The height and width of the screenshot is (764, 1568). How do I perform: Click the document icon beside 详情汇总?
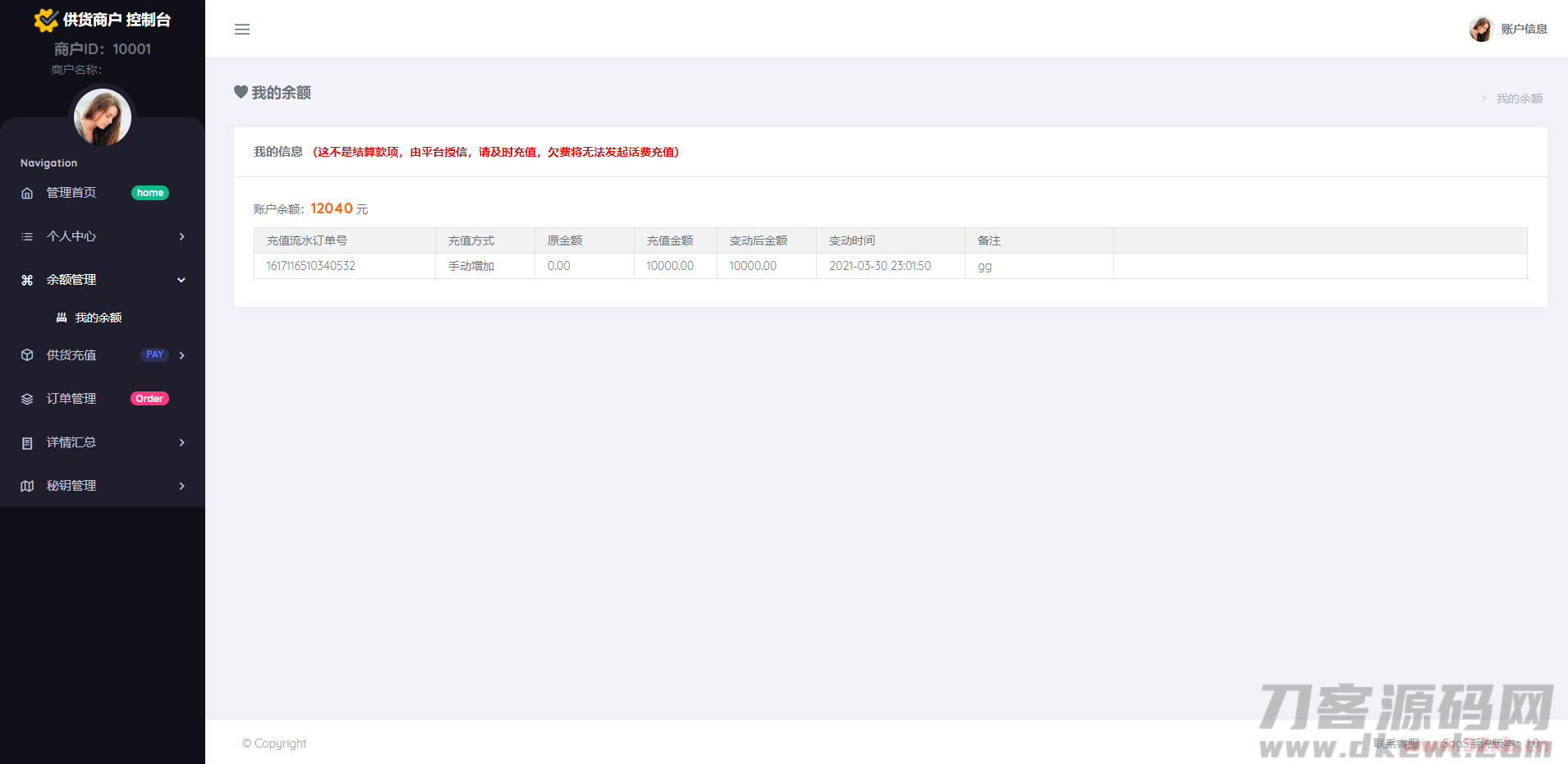click(x=27, y=442)
